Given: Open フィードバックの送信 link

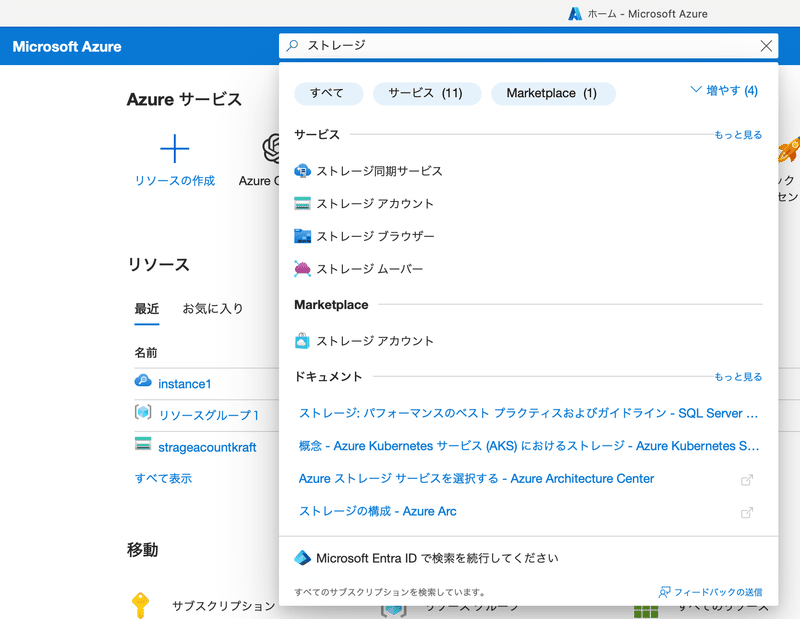Looking at the screenshot, I should point(718,592).
